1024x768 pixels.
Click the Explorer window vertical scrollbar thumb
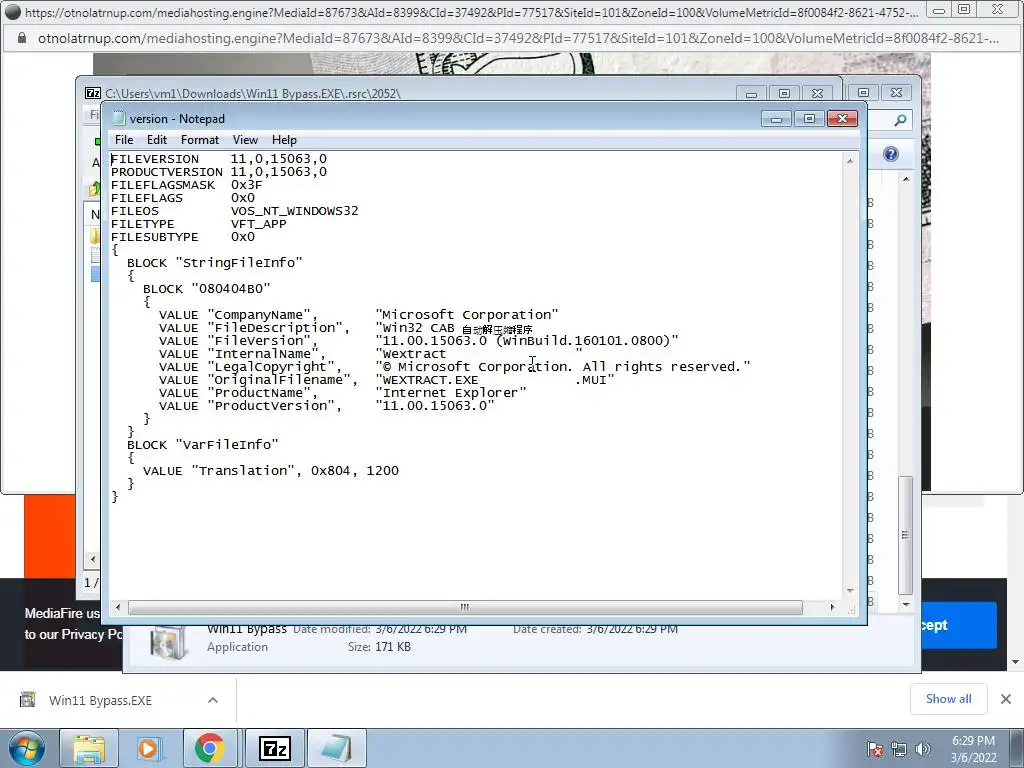[x=906, y=536]
